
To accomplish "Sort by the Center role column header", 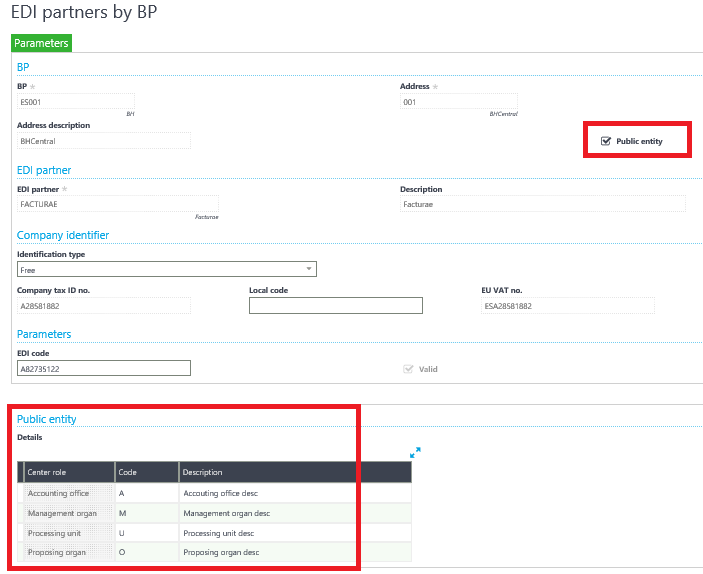I will pos(68,472).
